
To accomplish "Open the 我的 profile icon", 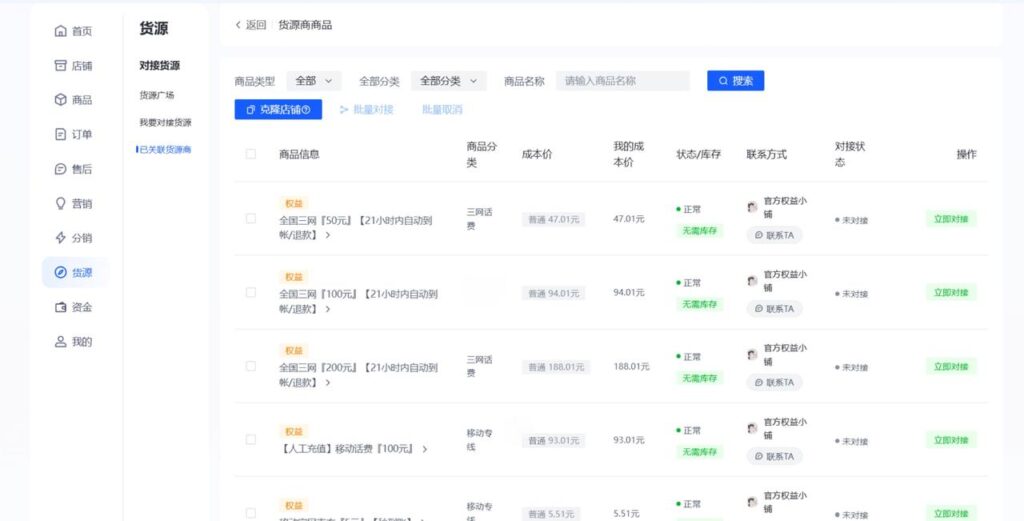I will pyautogui.click(x=61, y=341).
